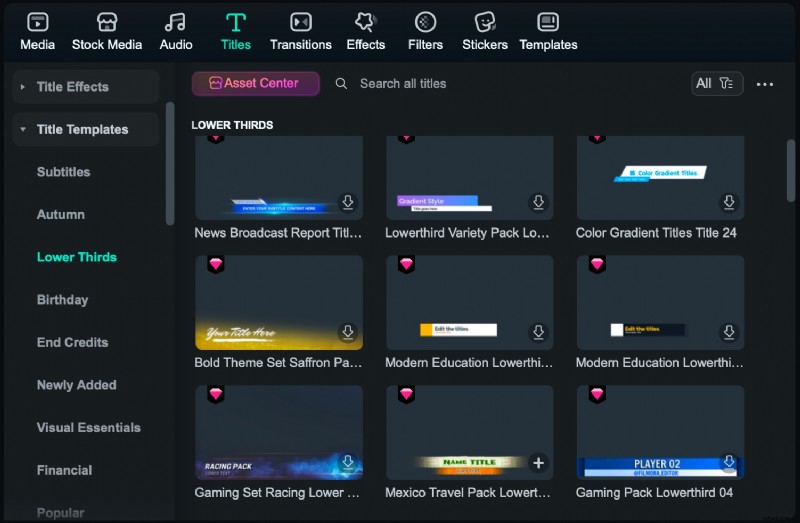Click the category sidebar scrollbar
Image resolution: width=800 pixels, height=523 pixels.
point(170,164)
